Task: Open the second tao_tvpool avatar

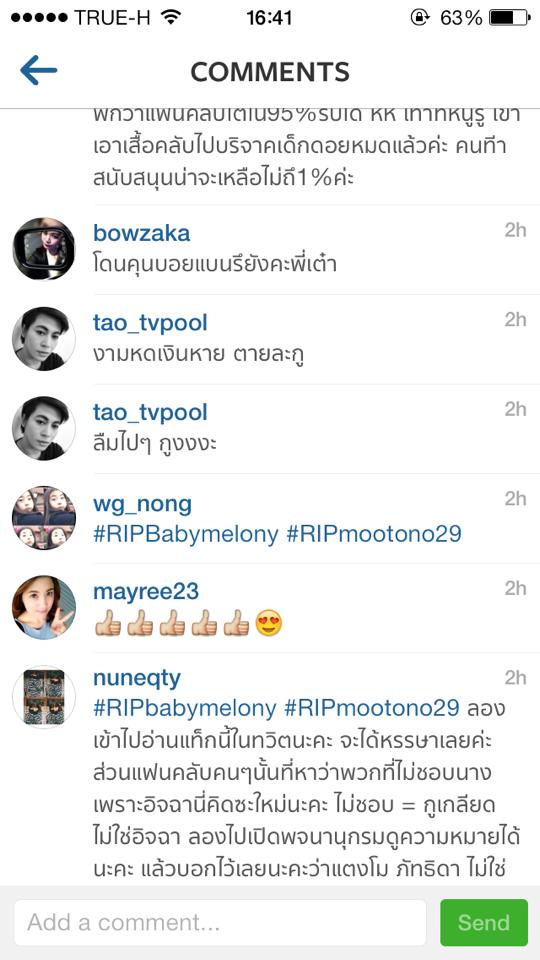Action: [x=43, y=428]
